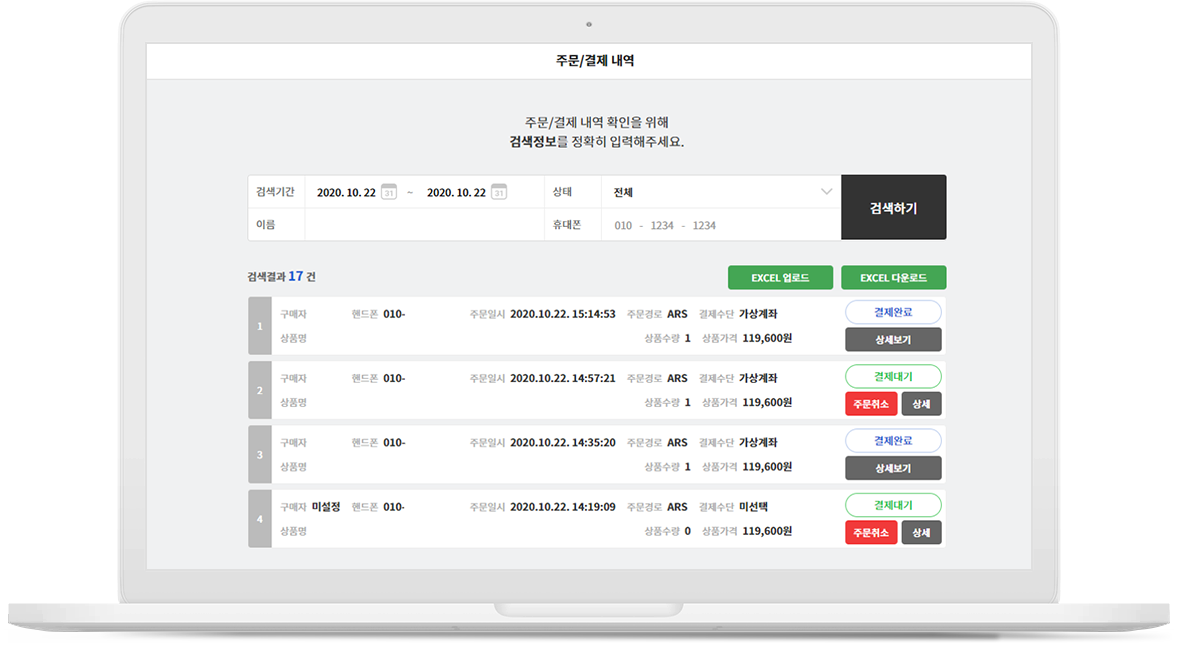Click 가상계좌 payment method in order 1

(x=758, y=314)
